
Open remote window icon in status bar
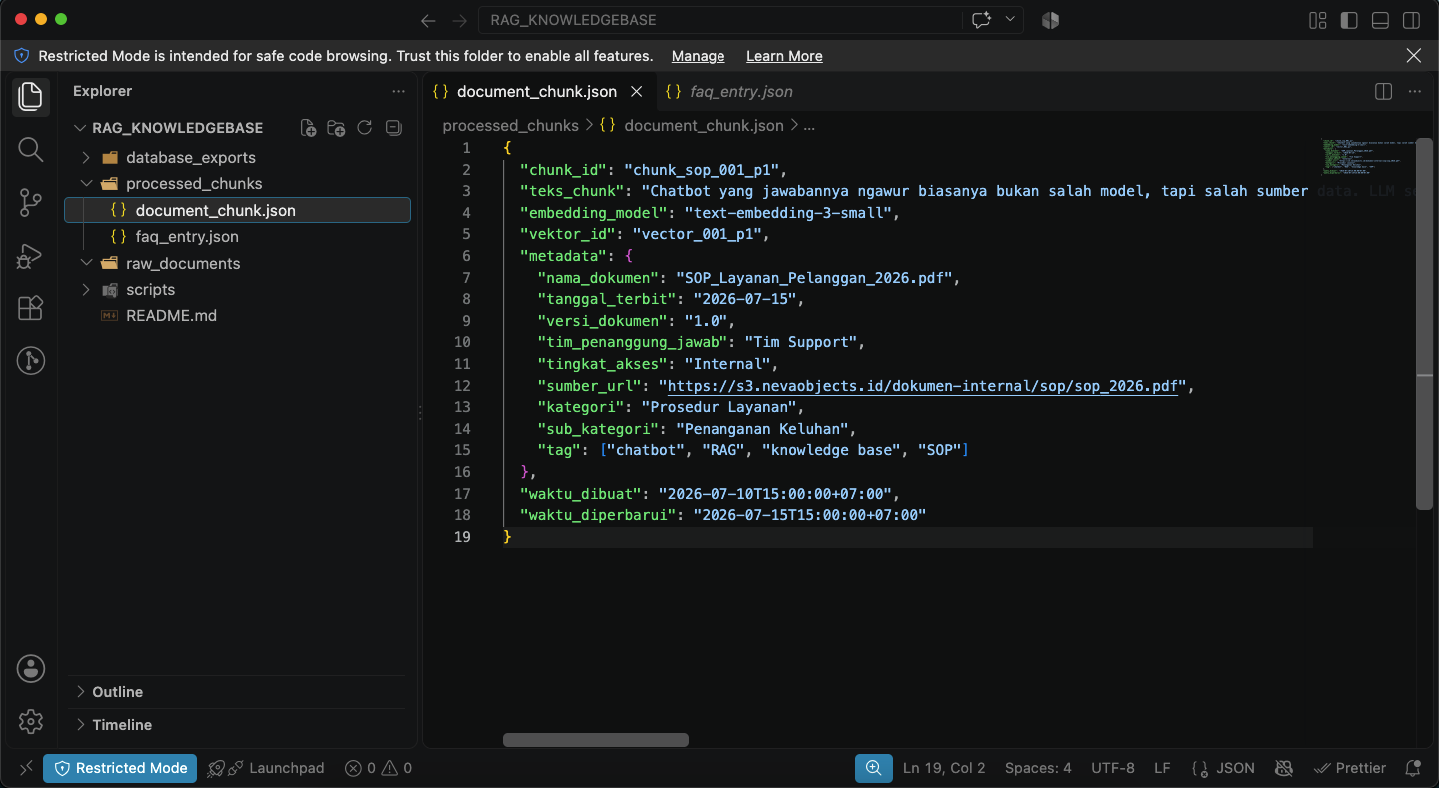point(26,768)
